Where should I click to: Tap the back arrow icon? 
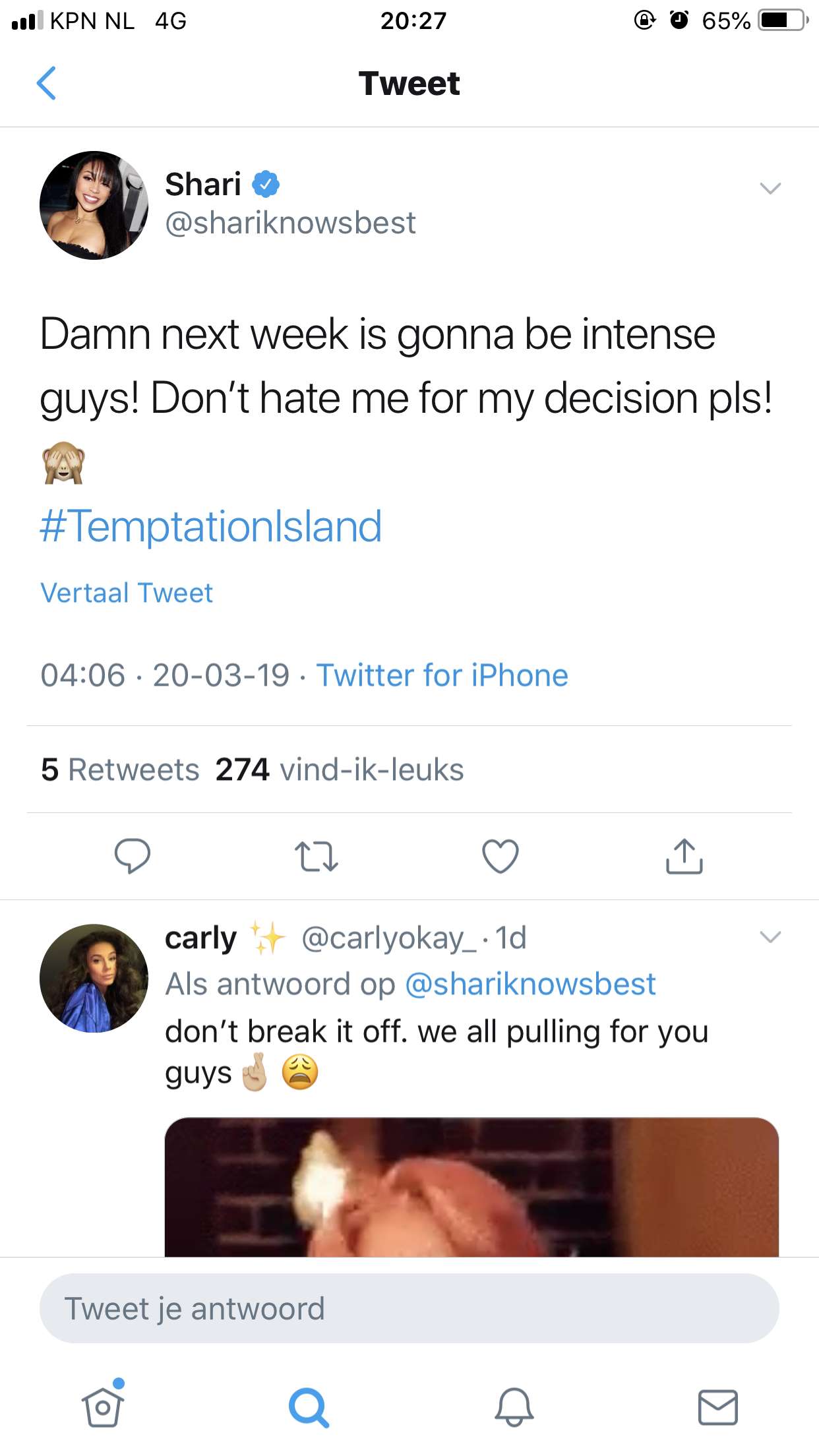point(46,83)
